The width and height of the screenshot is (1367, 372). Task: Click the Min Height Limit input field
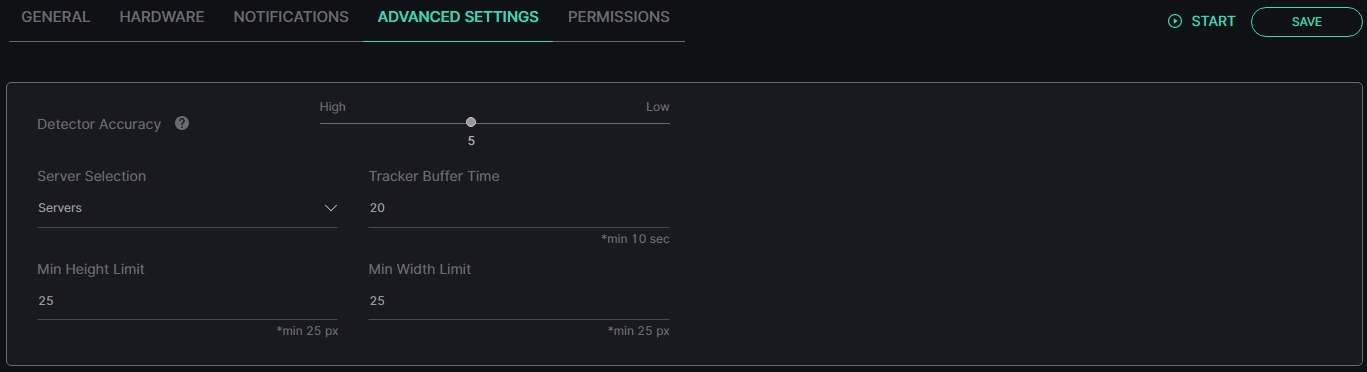(x=187, y=301)
